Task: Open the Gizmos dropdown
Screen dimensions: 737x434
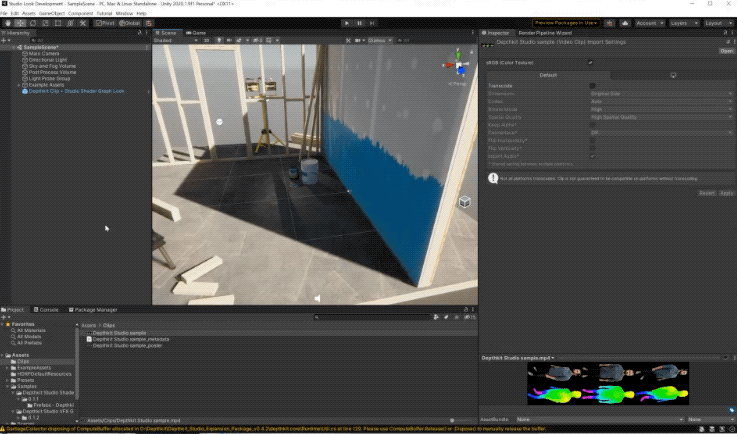Action: 380,40
